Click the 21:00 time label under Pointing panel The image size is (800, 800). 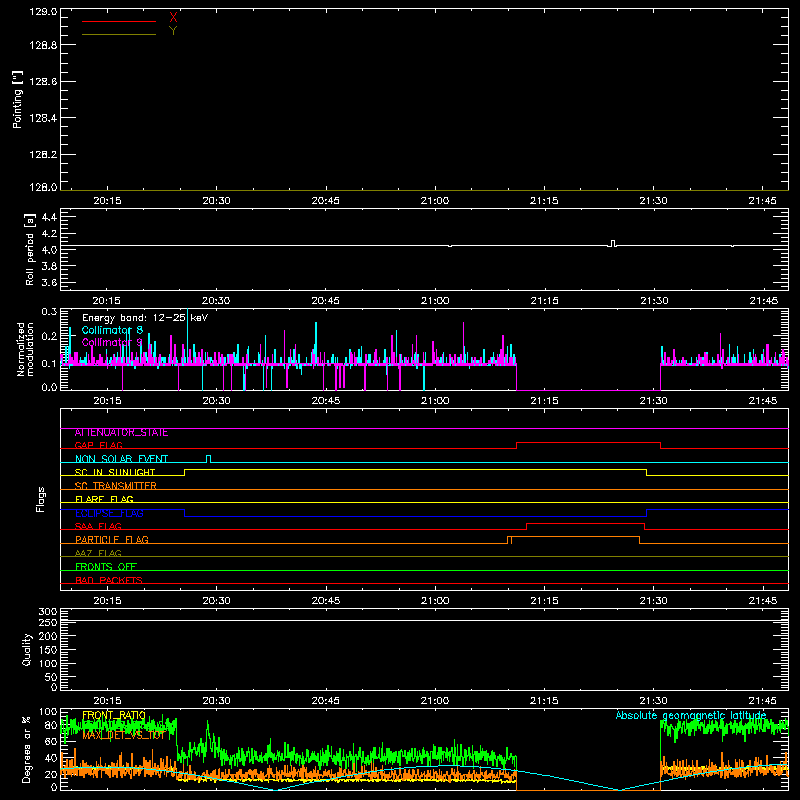(435, 201)
